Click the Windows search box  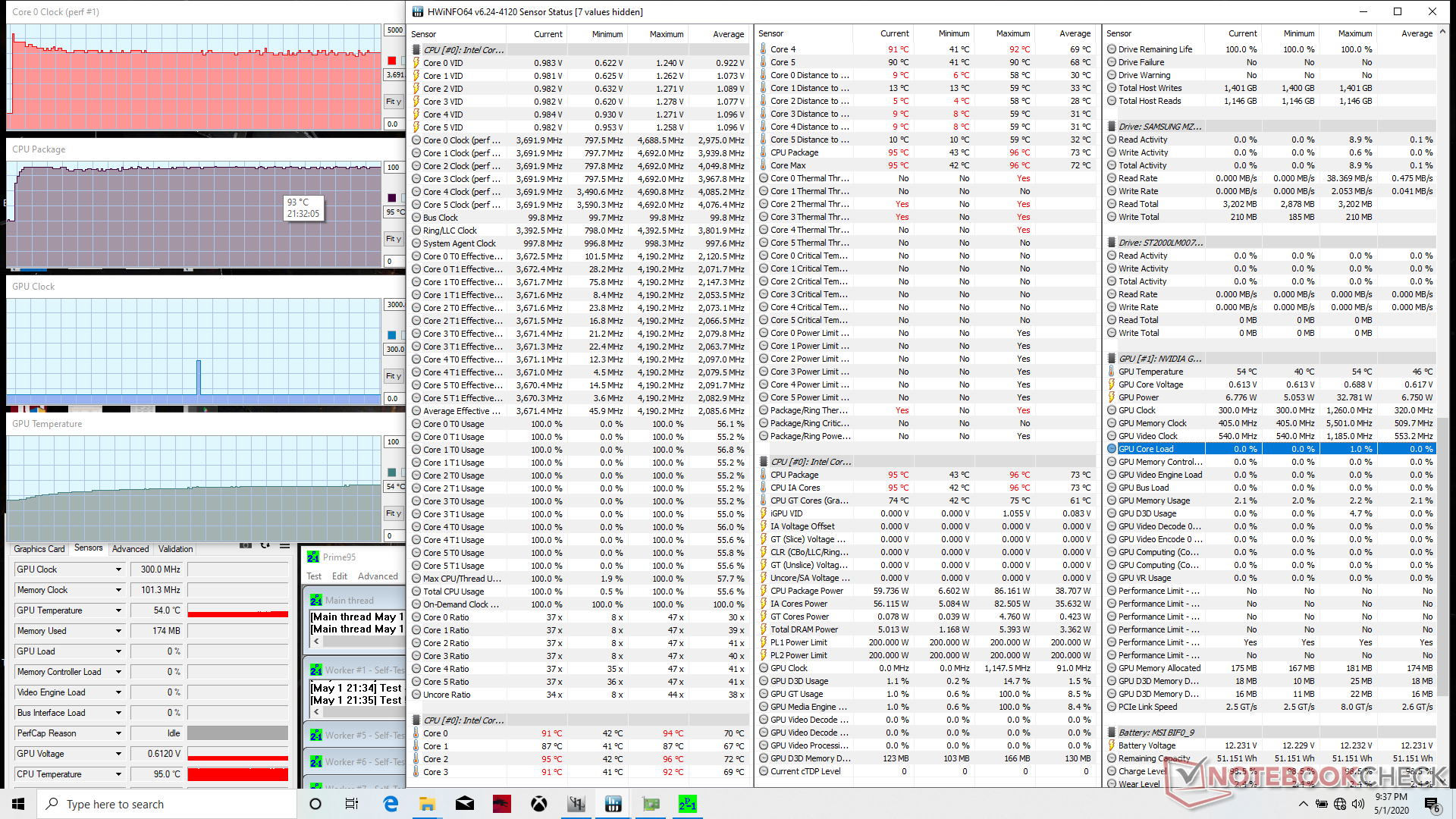pos(166,804)
